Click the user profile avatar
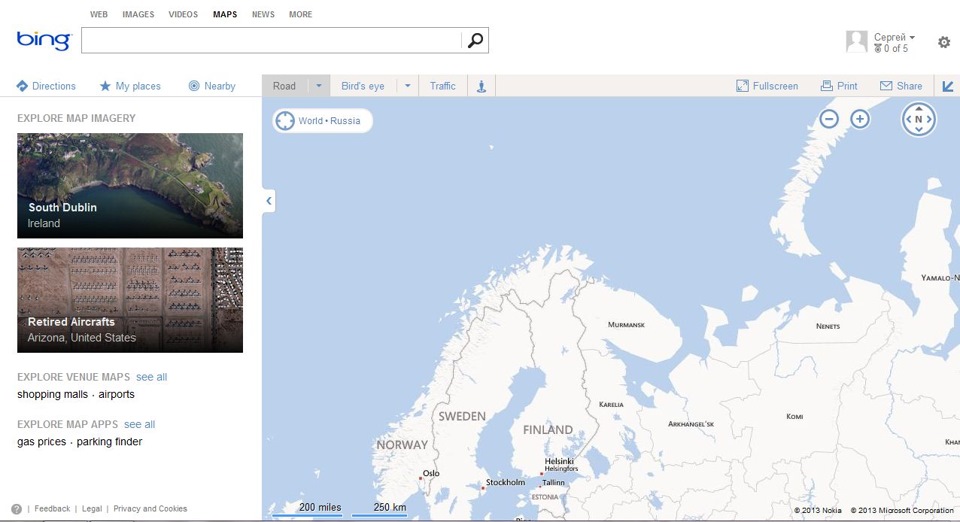The height and width of the screenshot is (522, 960). 857,42
